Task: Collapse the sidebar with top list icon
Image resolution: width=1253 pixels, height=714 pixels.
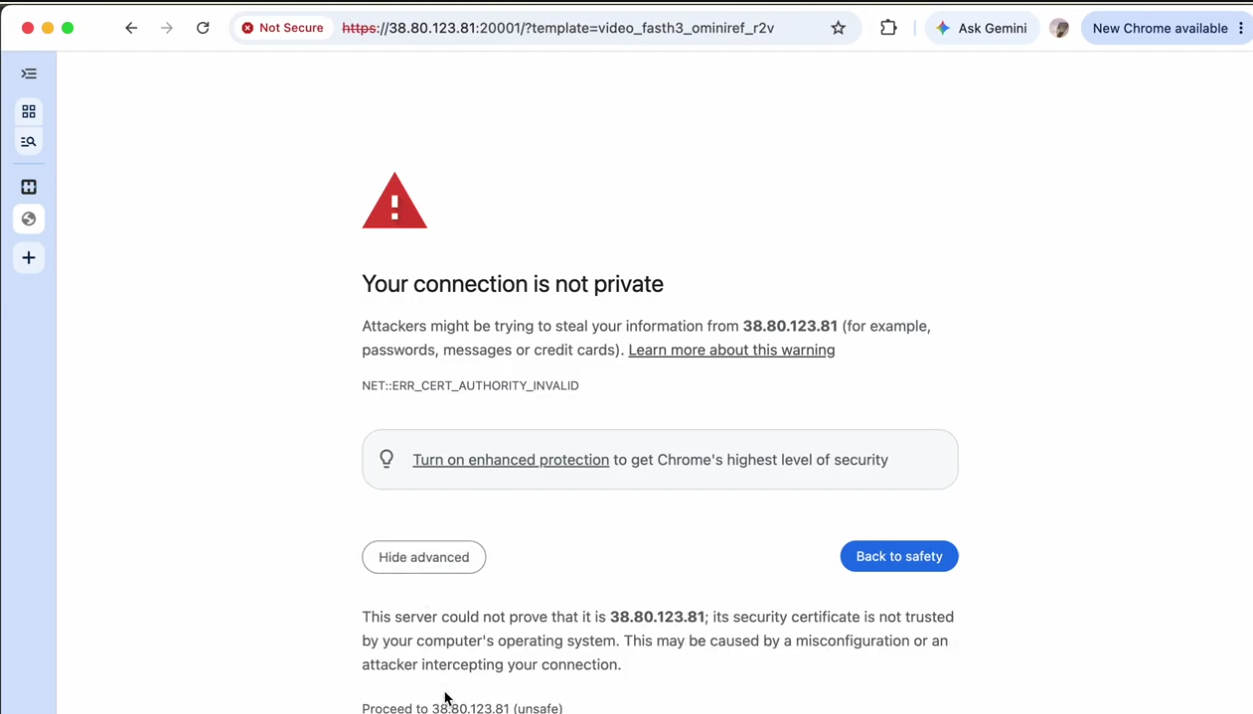Action: click(x=29, y=74)
